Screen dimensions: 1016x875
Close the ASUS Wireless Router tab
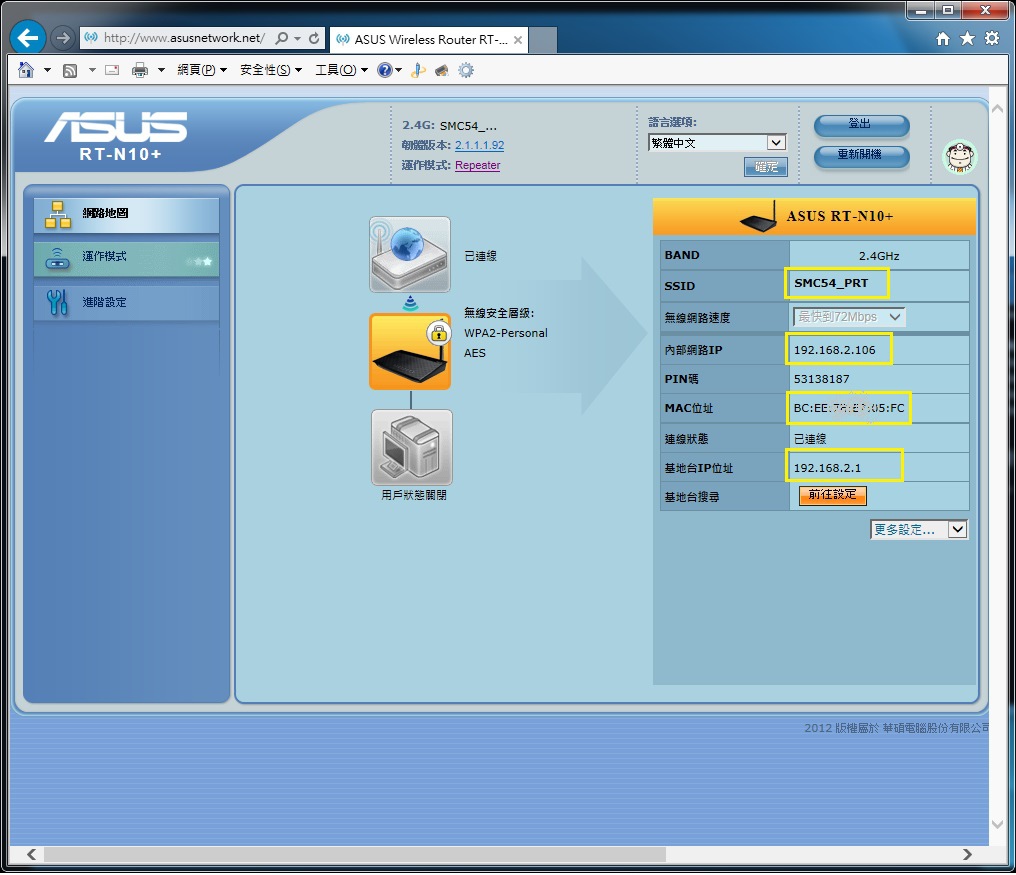[518, 40]
